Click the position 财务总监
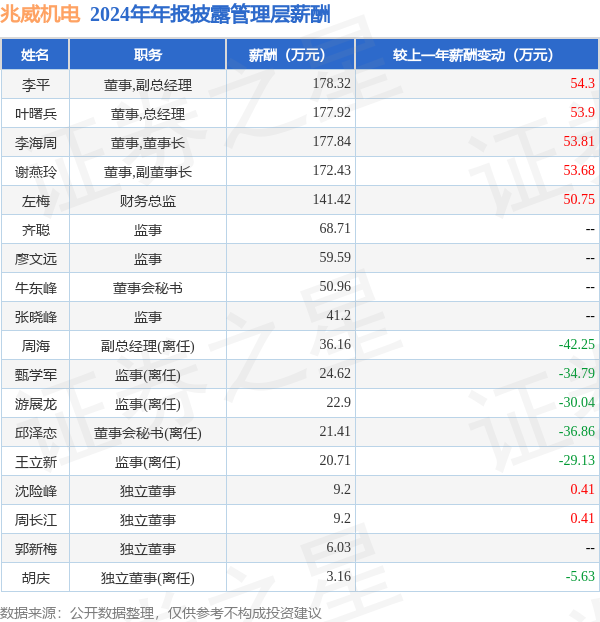600x622 pixels. [148, 201]
